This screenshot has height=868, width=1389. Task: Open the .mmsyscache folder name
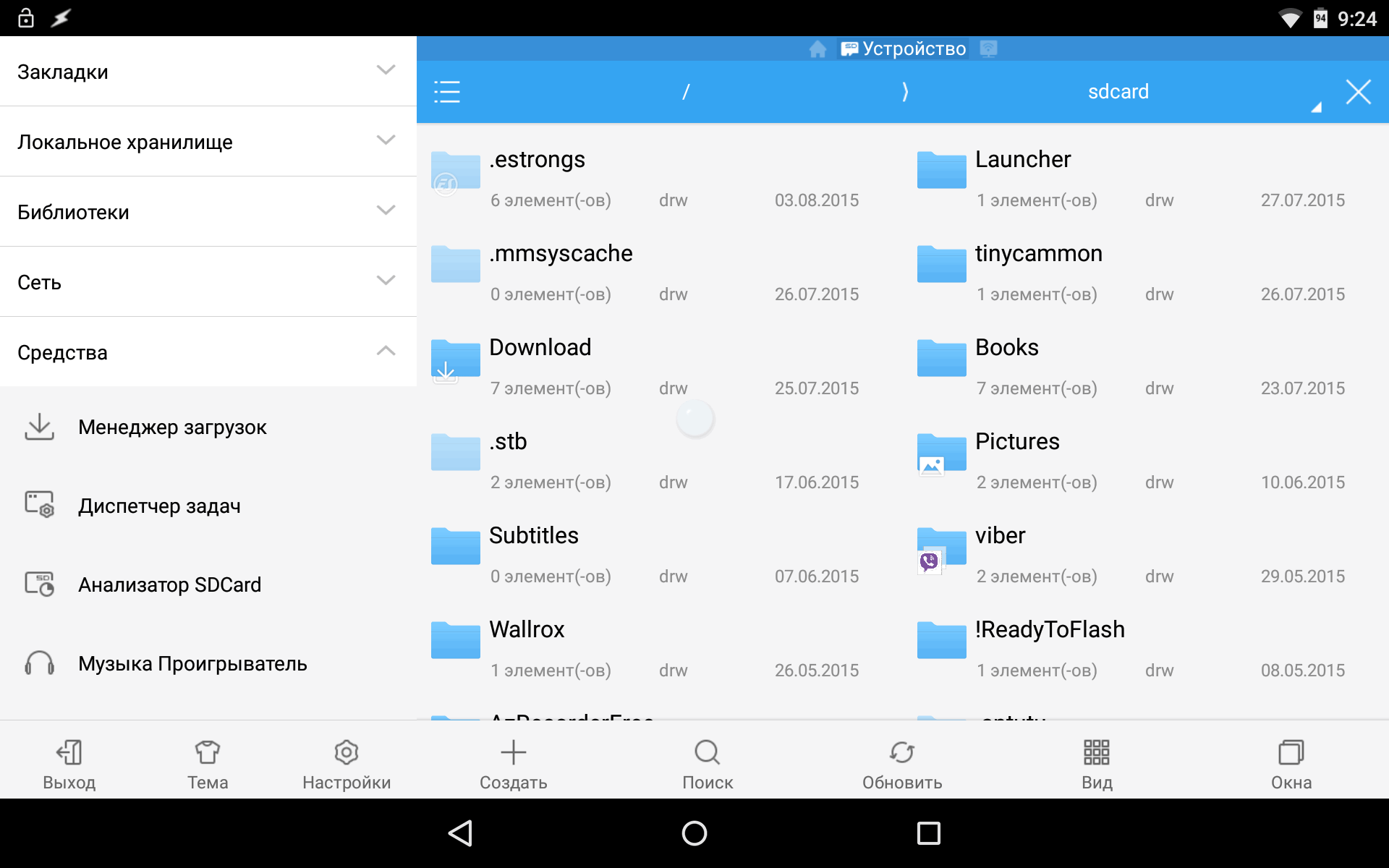[x=561, y=253]
